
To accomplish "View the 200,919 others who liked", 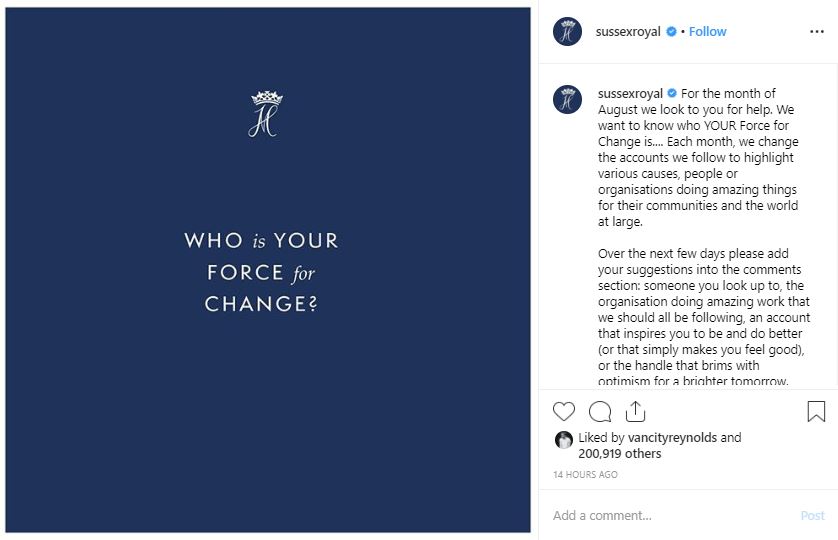I will click(x=619, y=454).
